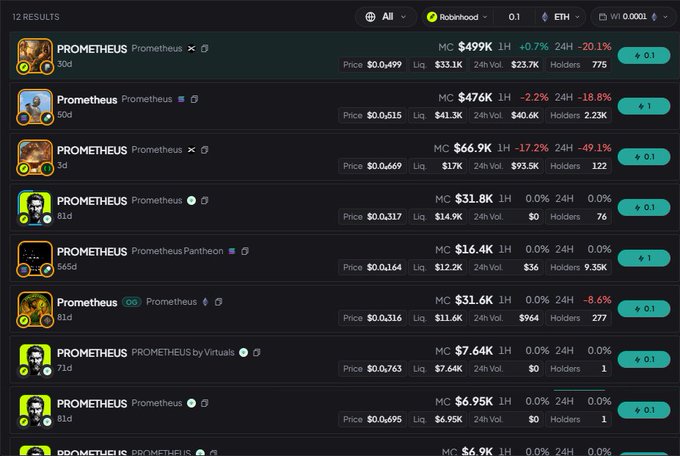The image size is (680, 456).
Task: Copy address of the $31.8K PROMETHEUS token
Action: click(x=205, y=200)
